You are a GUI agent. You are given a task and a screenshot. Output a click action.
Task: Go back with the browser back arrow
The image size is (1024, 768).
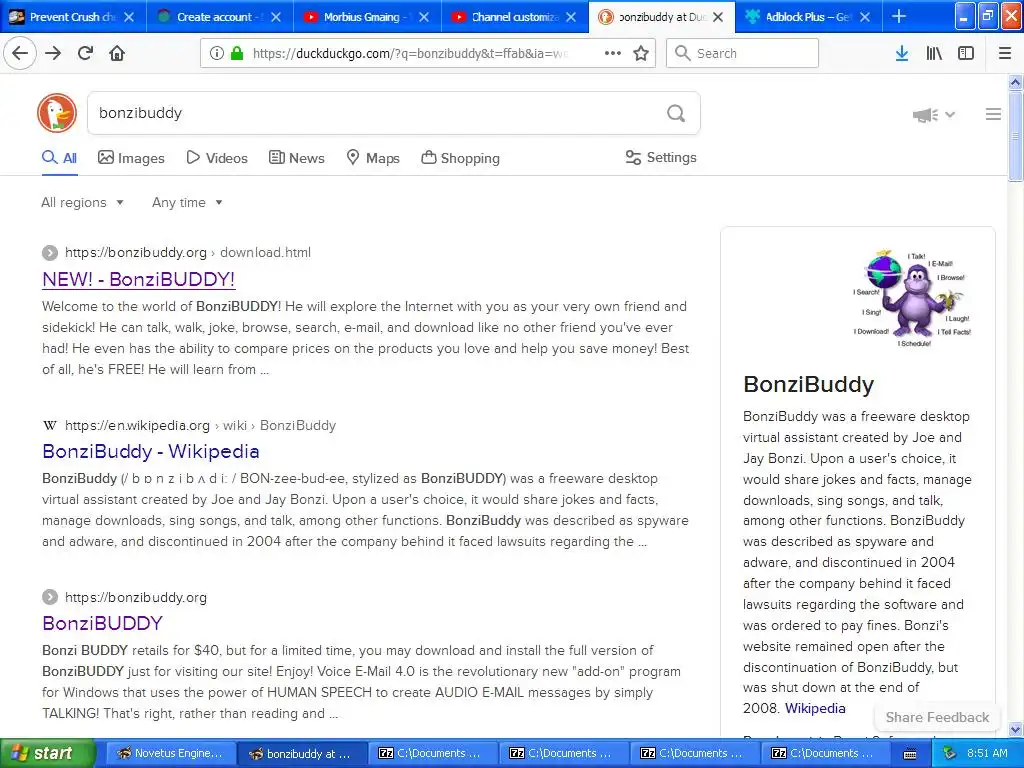[20, 53]
